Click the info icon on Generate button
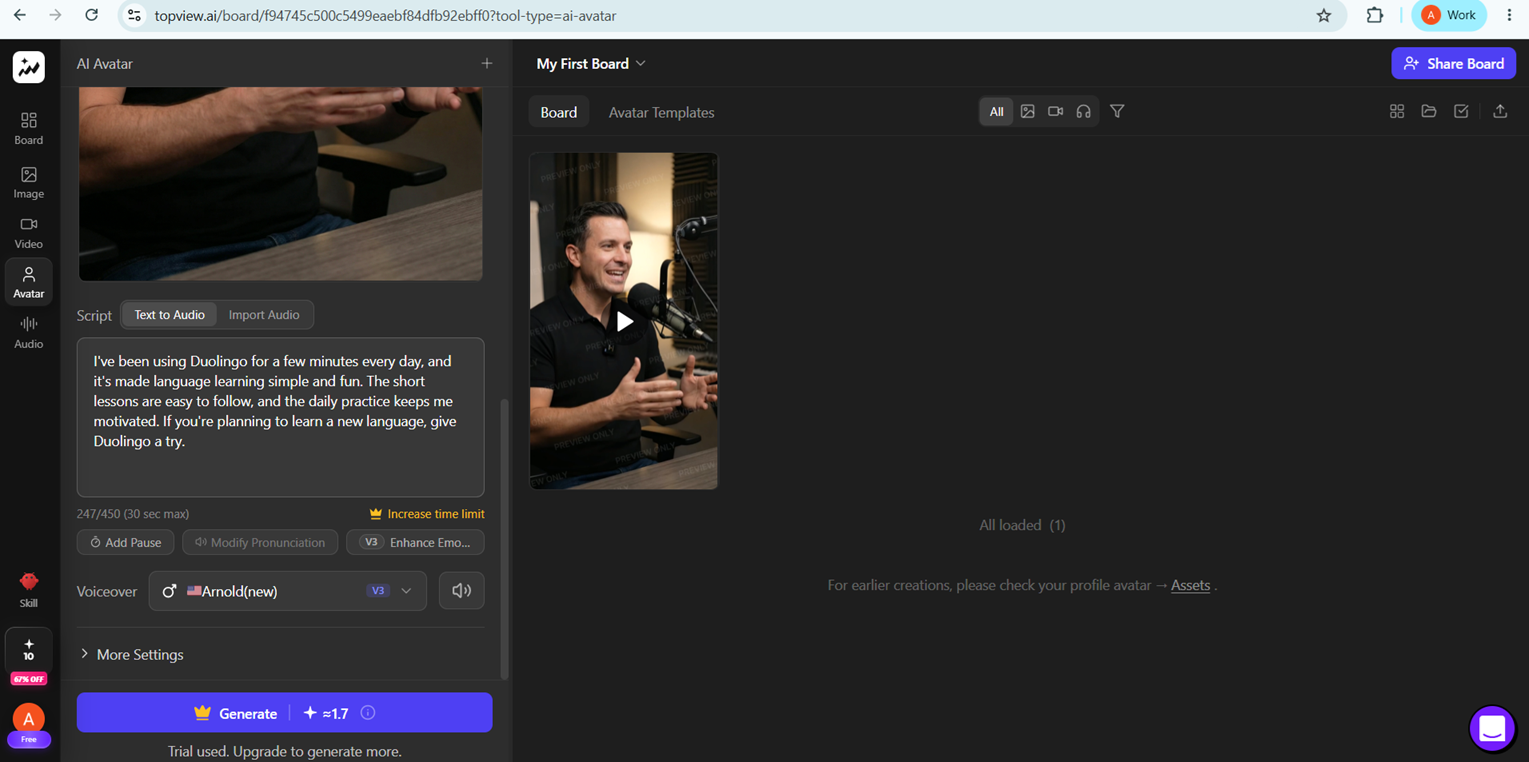Screen dimensions: 1529x762 [368, 713]
